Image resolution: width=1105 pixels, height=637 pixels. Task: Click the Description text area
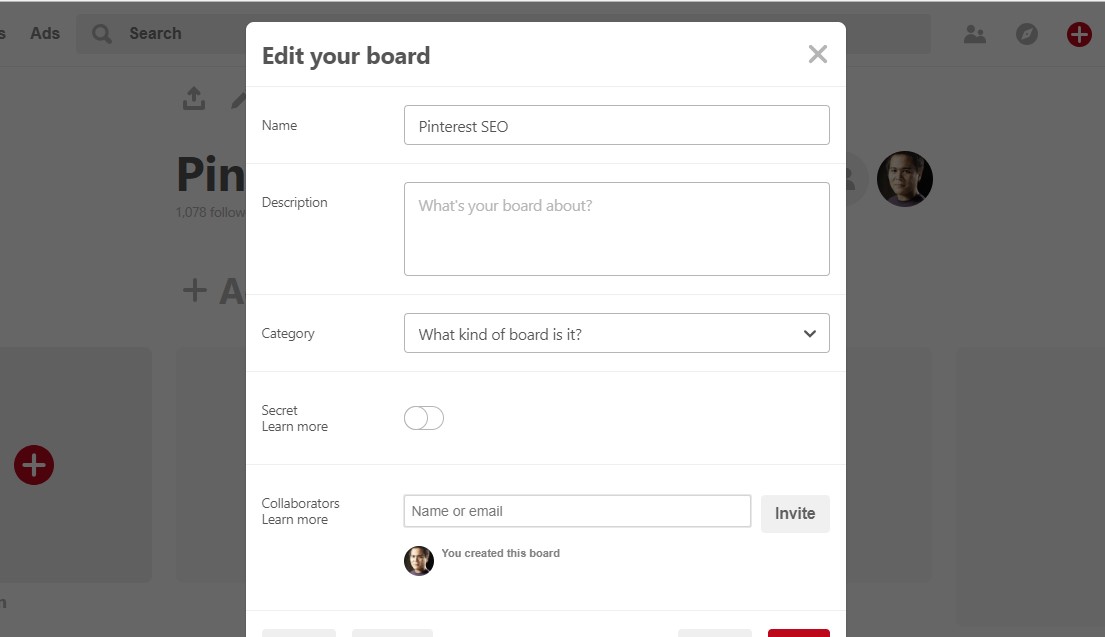[616, 229]
